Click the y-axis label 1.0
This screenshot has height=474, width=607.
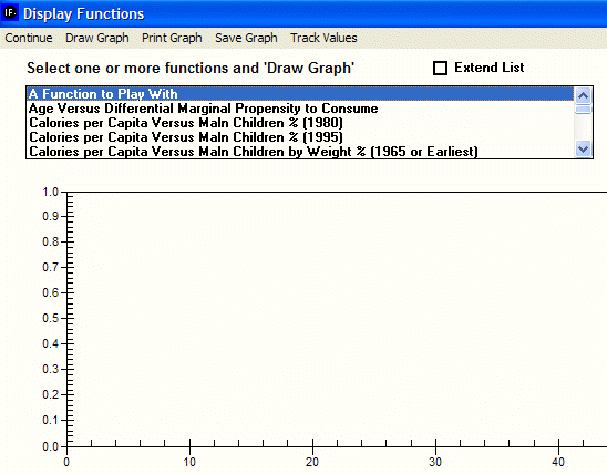(x=51, y=191)
